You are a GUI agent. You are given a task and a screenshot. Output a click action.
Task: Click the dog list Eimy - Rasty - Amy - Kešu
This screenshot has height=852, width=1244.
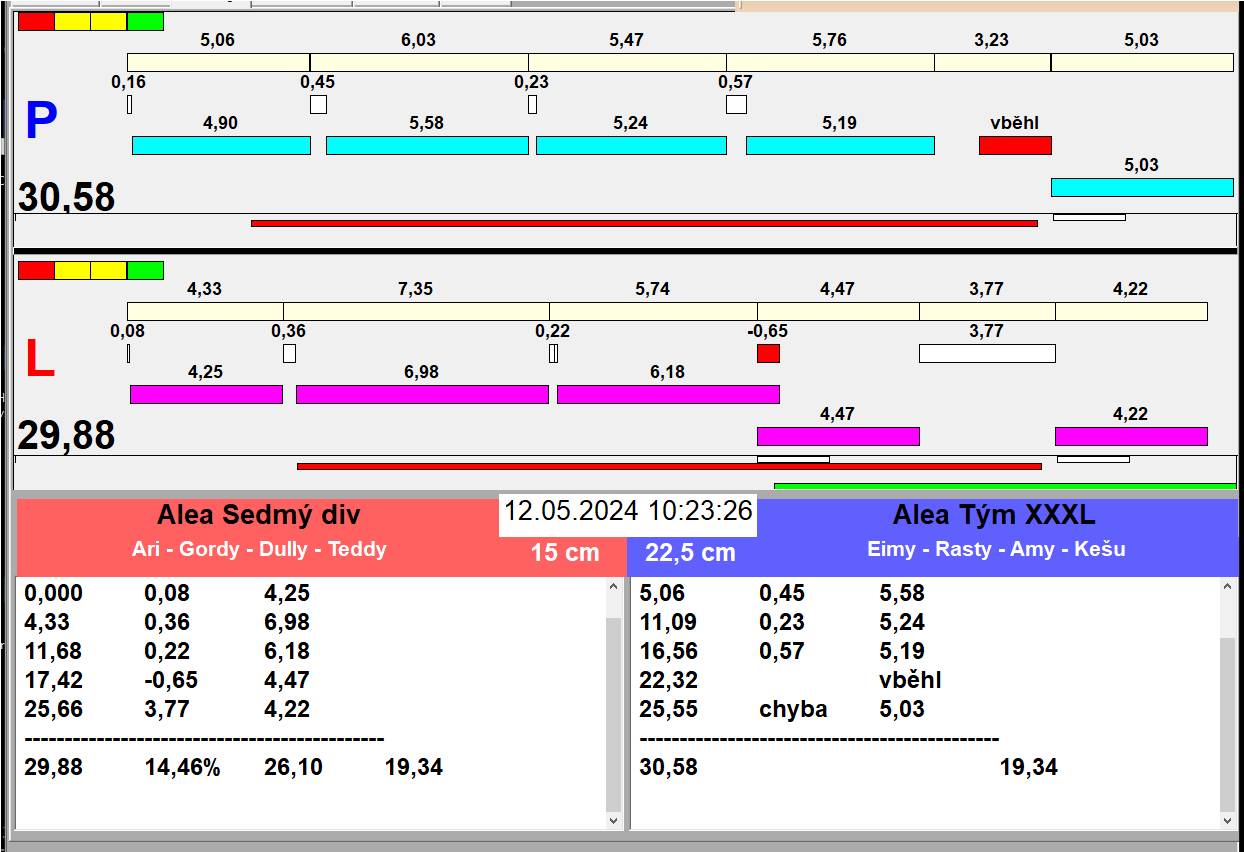pos(996,549)
